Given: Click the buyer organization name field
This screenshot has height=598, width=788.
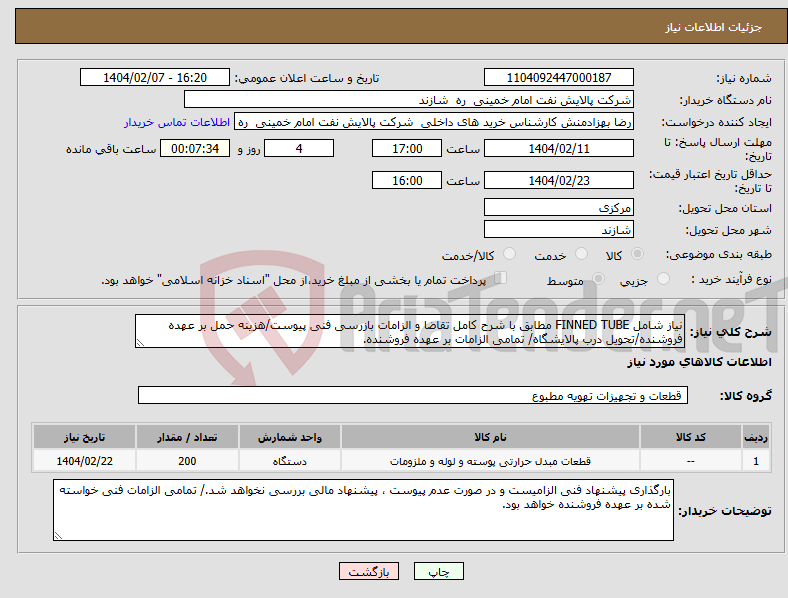Looking at the screenshot, I should 409,99.
